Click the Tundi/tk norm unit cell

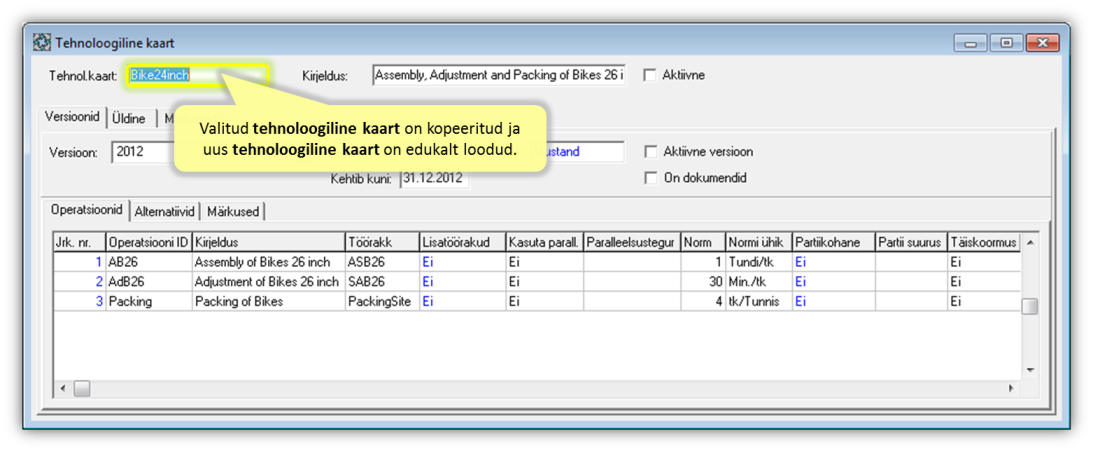758,262
